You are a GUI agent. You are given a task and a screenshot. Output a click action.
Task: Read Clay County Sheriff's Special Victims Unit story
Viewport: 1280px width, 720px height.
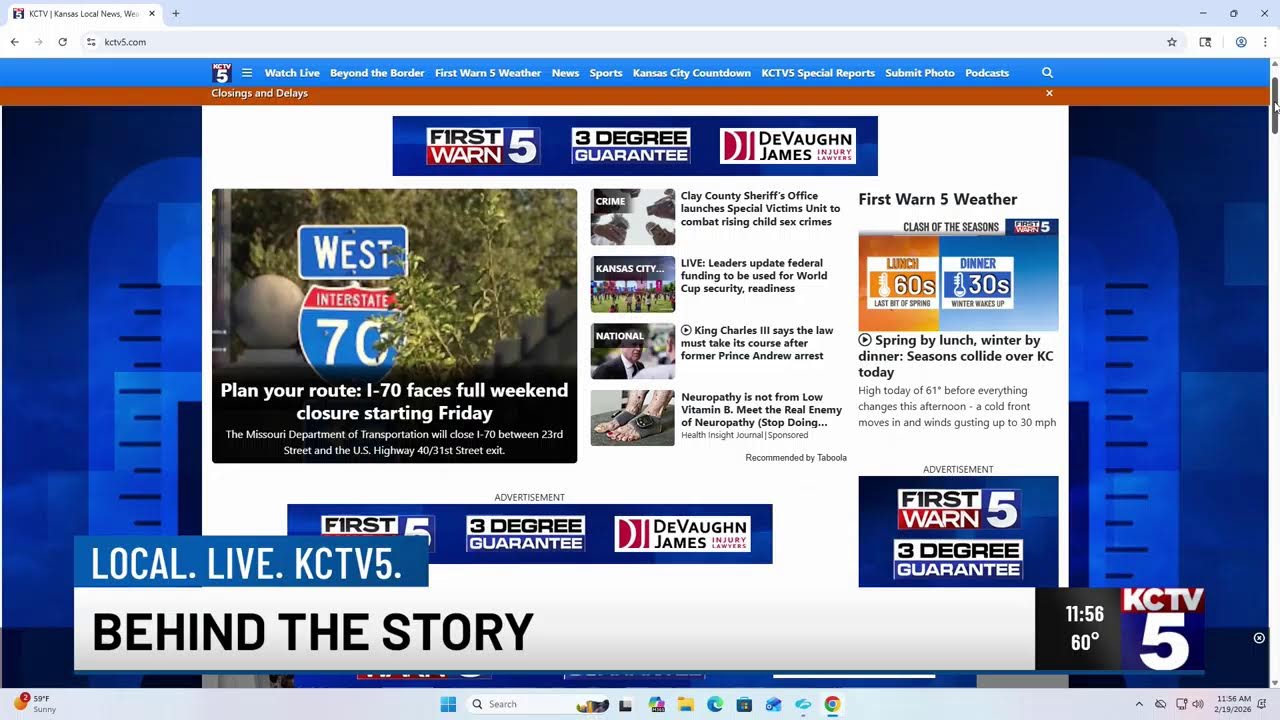pos(760,209)
